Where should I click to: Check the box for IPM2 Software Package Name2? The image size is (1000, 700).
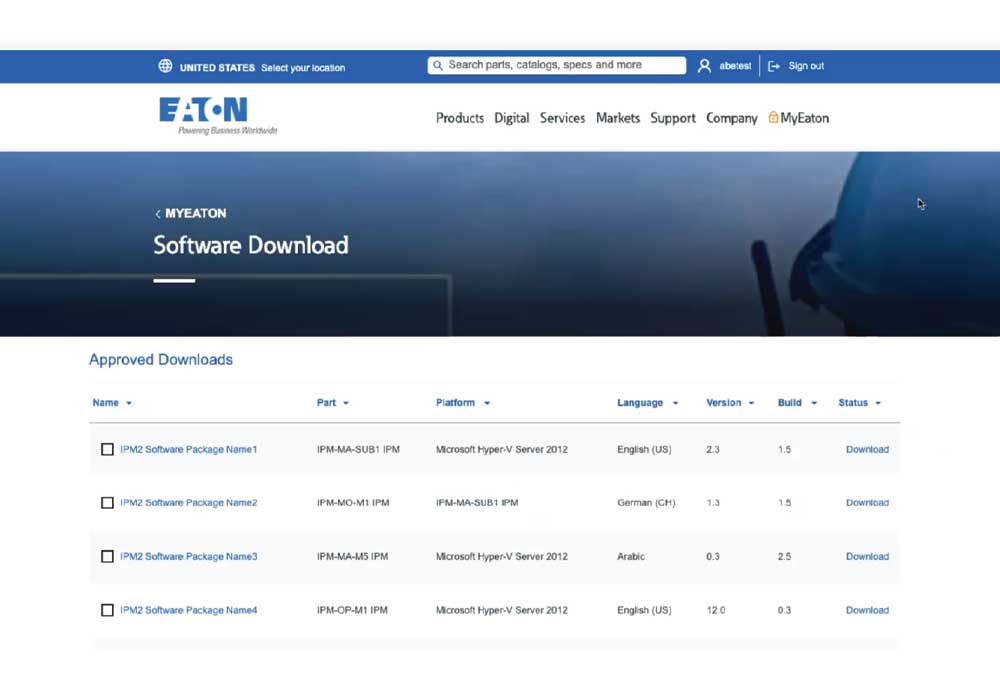click(x=107, y=503)
